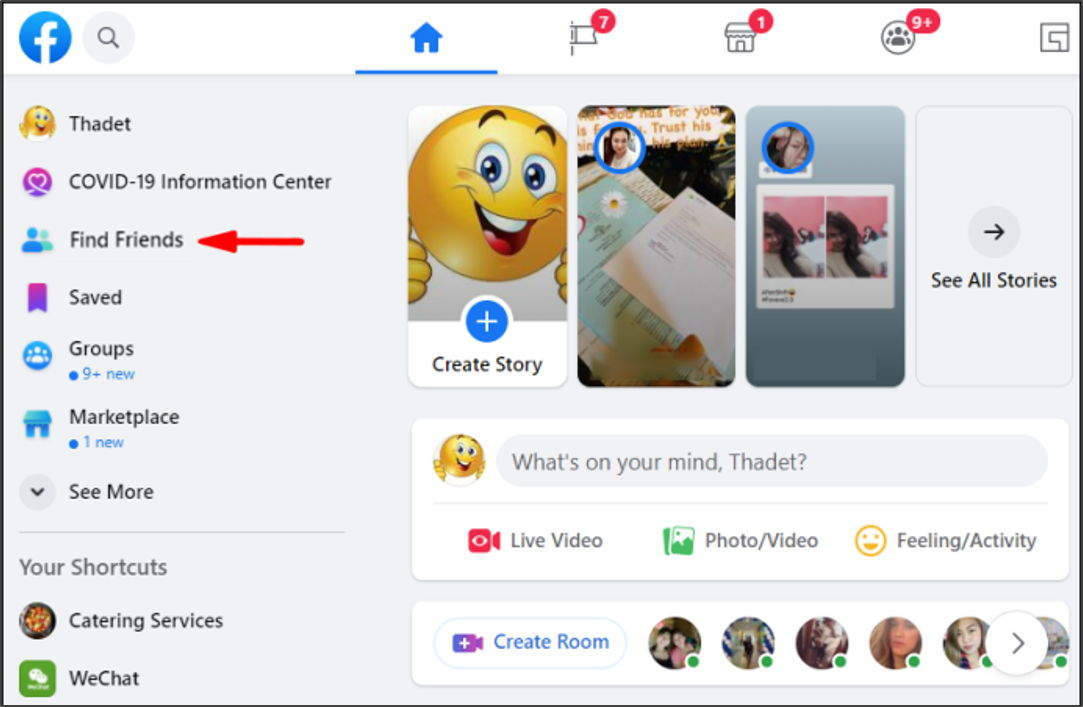Click next chevron in rooms row
The width and height of the screenshot is (1083, 707).
(1017, 643)
